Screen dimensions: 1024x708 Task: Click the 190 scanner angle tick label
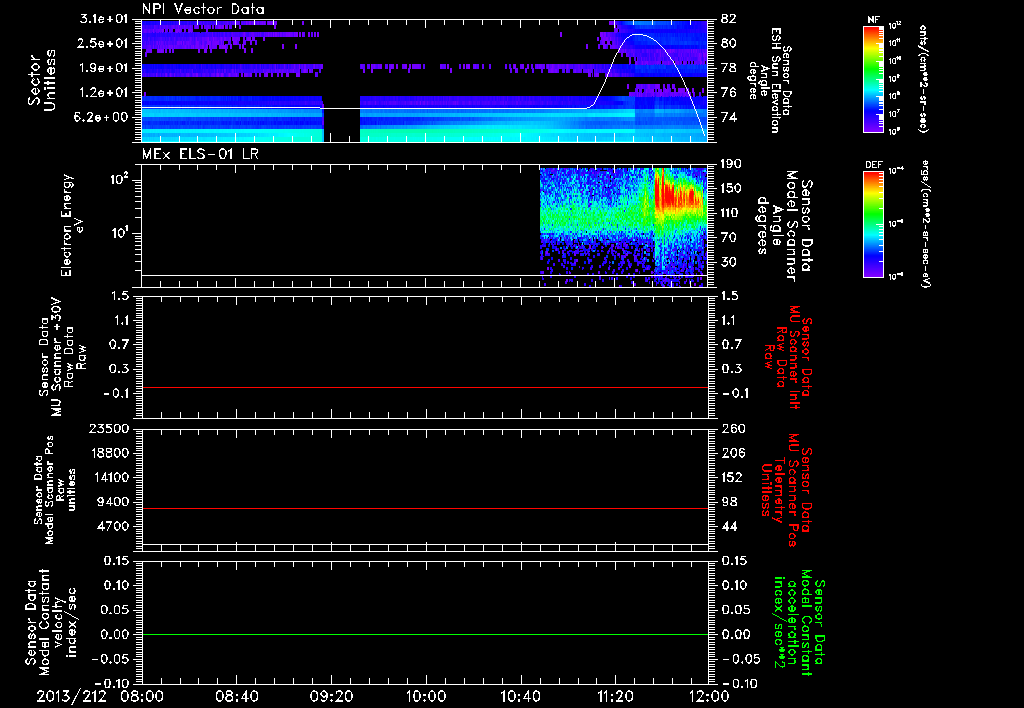731,164
